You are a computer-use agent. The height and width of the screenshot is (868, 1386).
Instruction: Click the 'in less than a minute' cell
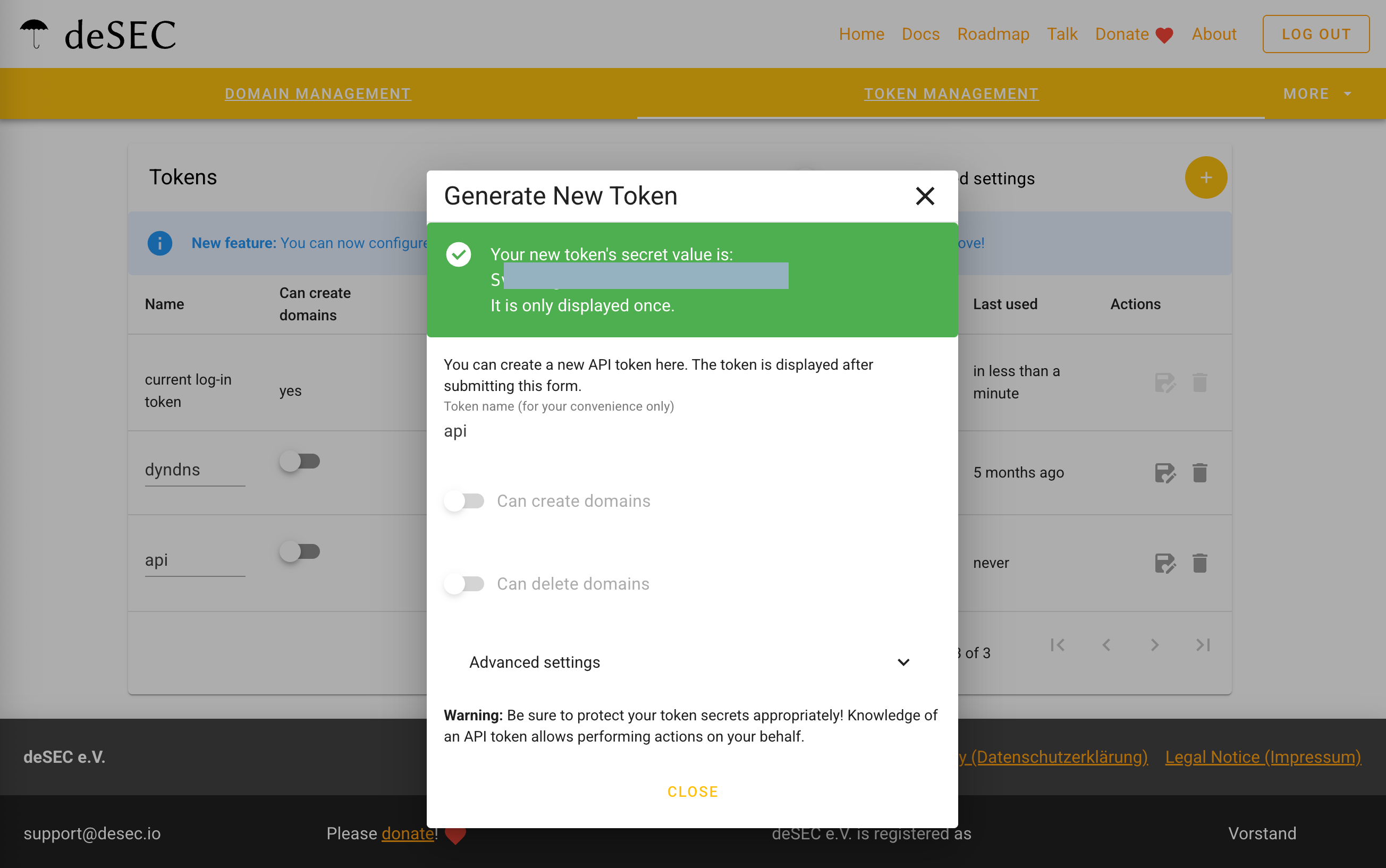click(x=1016, y=382)
